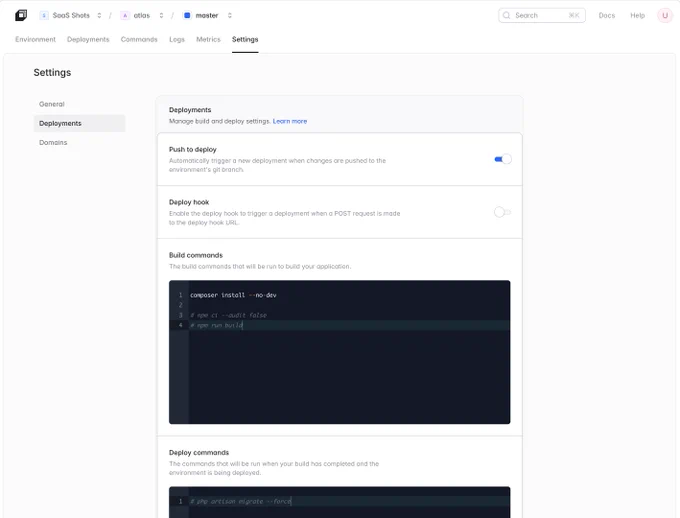The image size is (680, 518).
Task: Select Deployments in the settings sidebar
Action: 79,123
